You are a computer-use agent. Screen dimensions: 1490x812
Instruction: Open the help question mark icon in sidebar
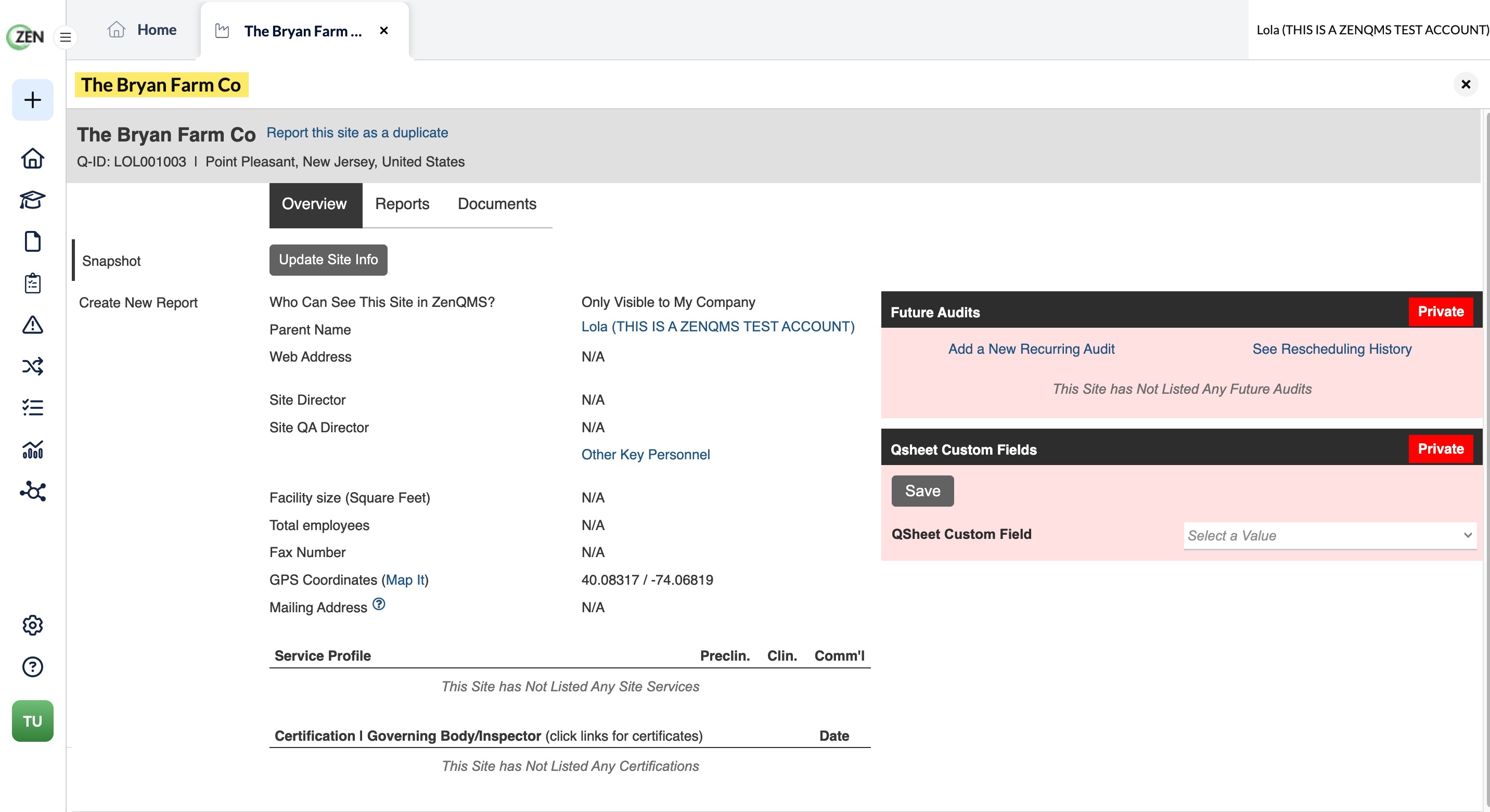click(x=32, y=667)
